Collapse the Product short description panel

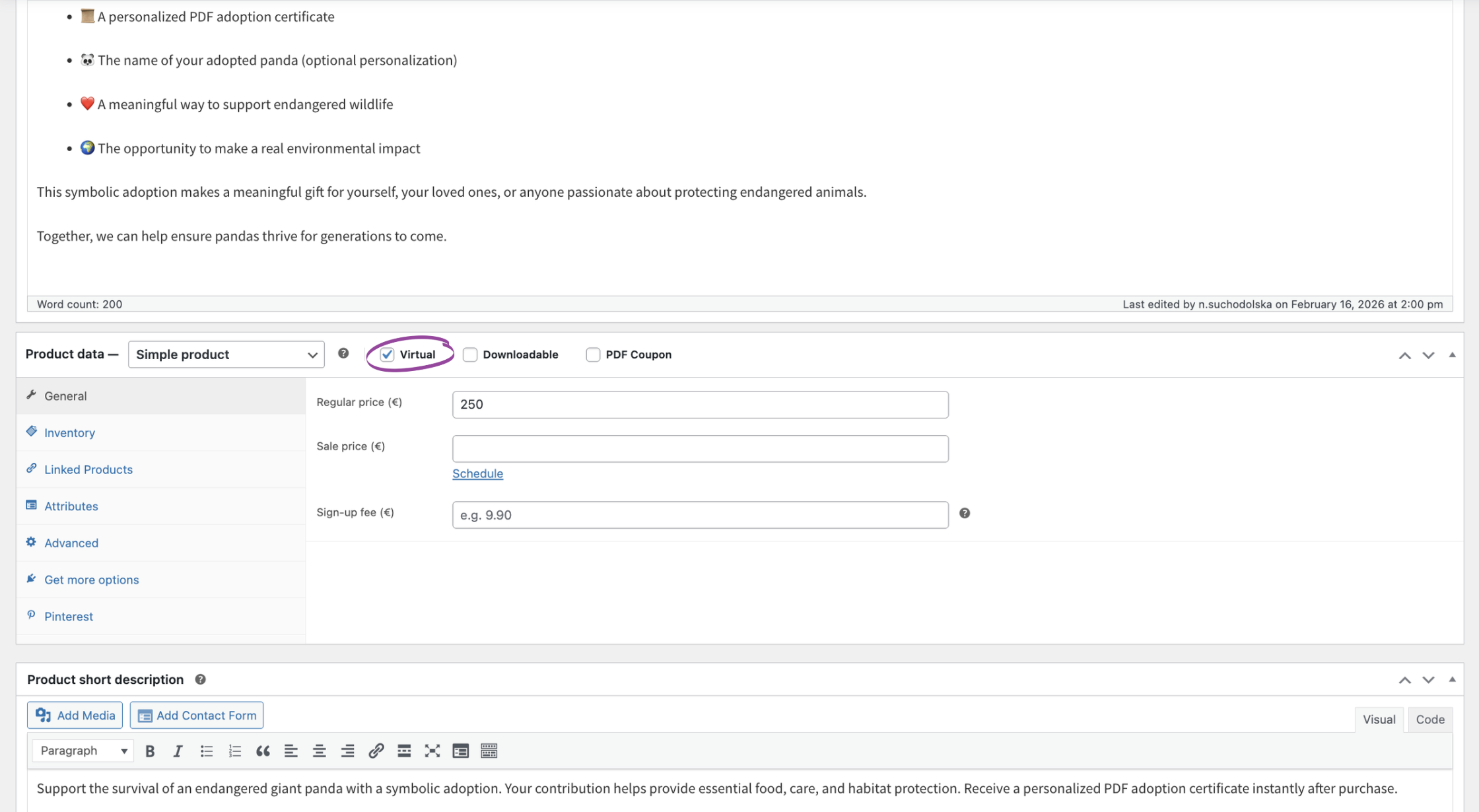point(1452,679)
